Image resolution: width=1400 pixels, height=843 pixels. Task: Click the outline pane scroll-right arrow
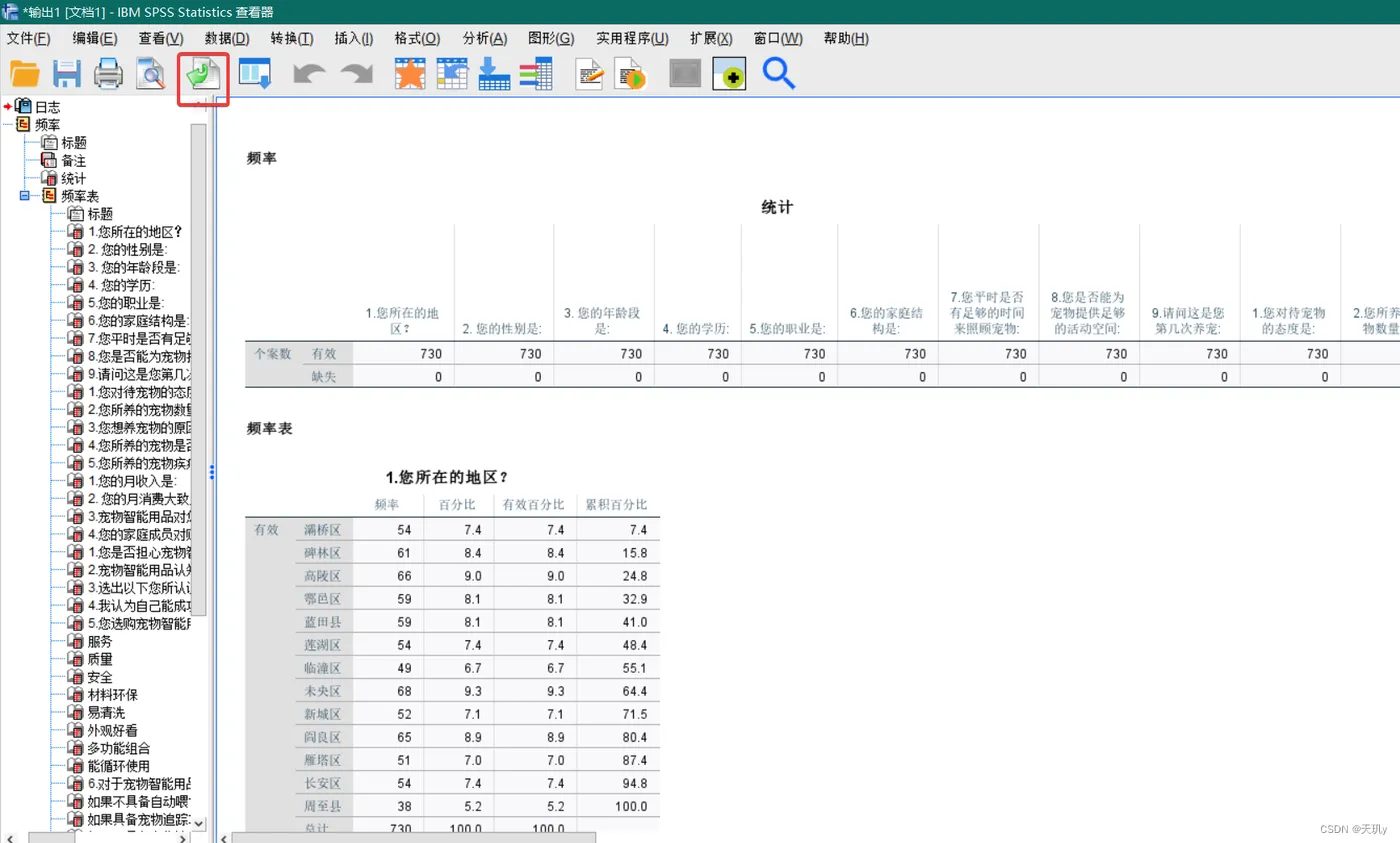tap(183, 837)
